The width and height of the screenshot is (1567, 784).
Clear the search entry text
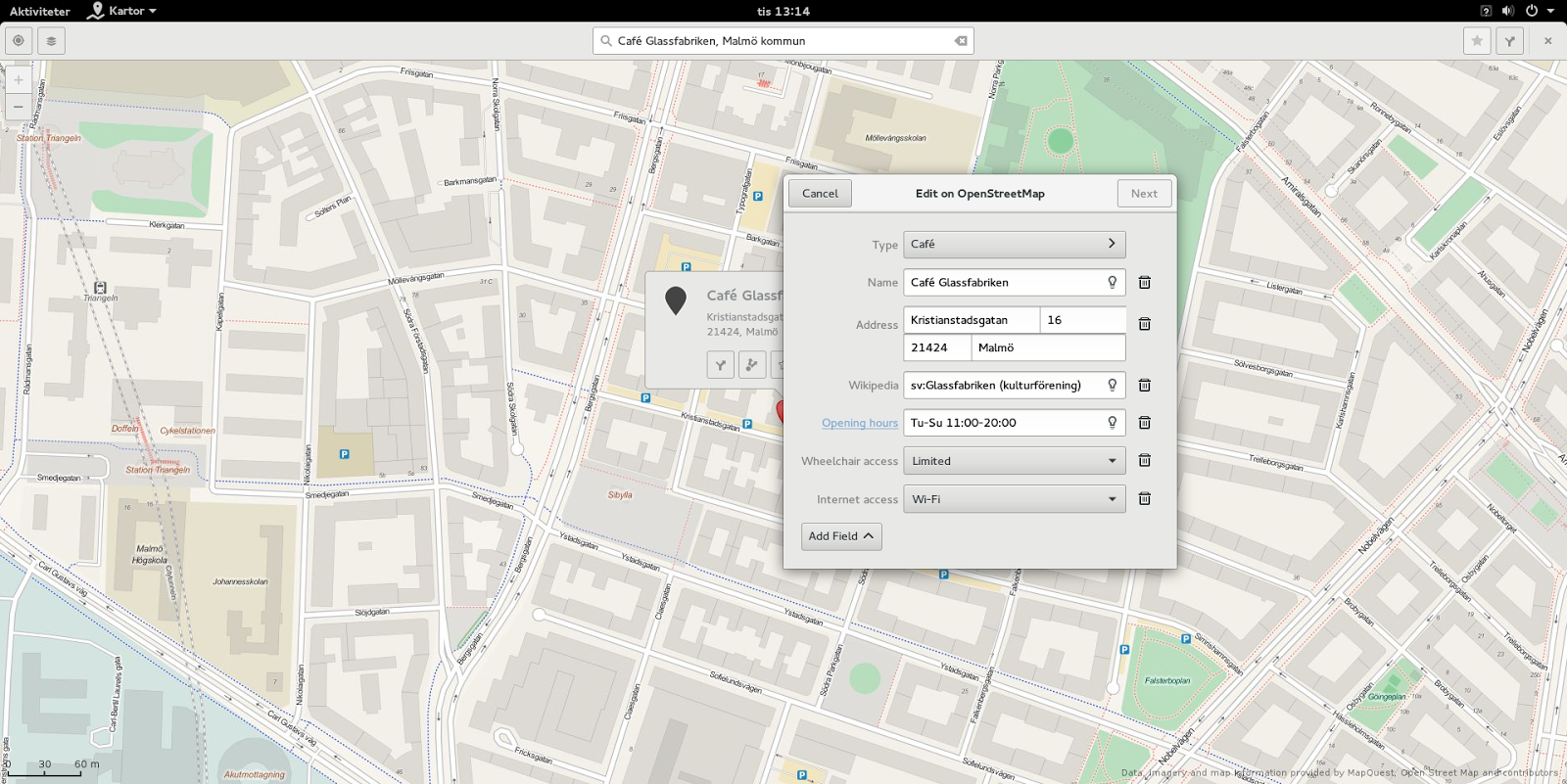pyautogui.click(x=961, y=41)
